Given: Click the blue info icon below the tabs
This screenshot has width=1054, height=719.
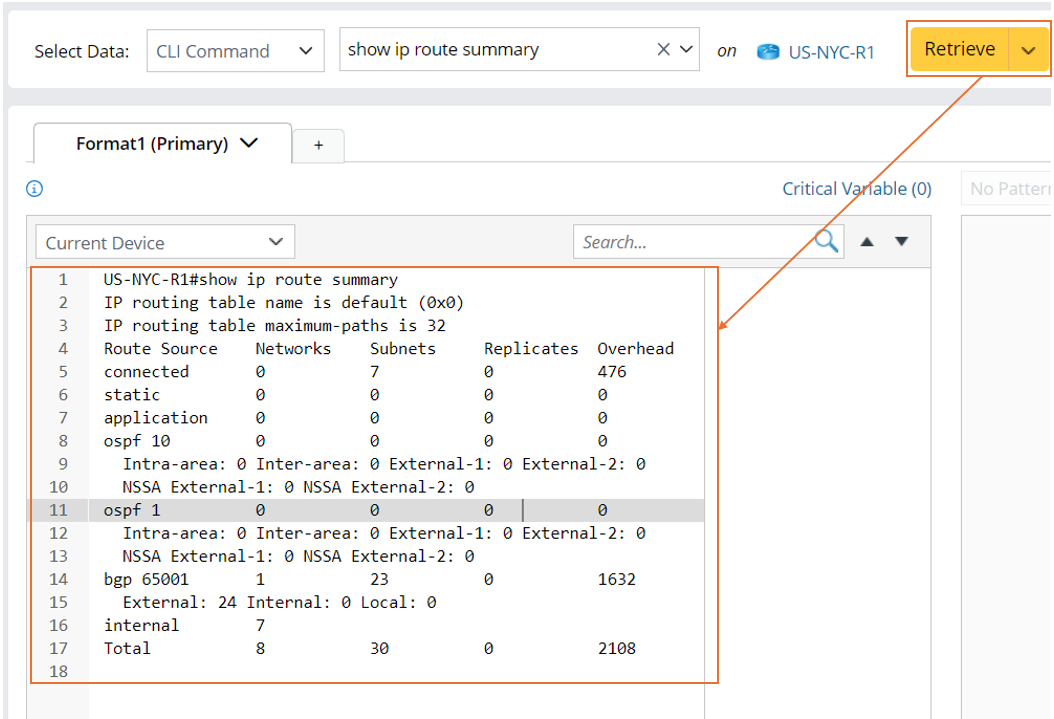Looking at the screenshot, I should (x=35, y=189).
